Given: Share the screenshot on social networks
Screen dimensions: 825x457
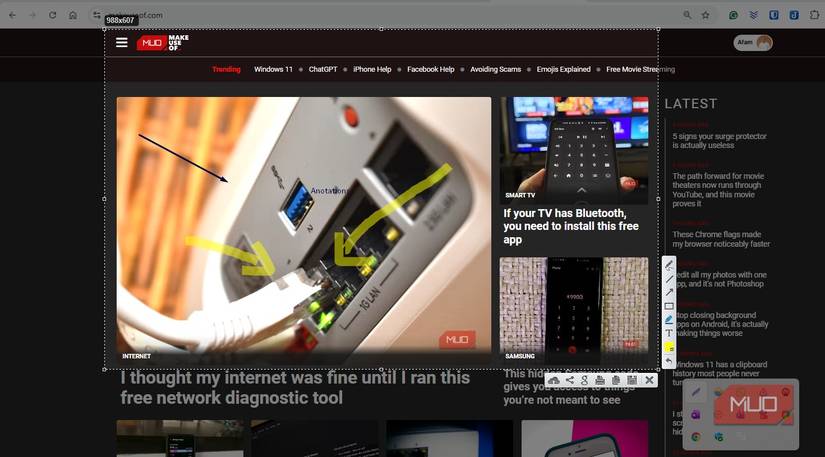Looking at the screenshot, I should click(x=570, y=380).
